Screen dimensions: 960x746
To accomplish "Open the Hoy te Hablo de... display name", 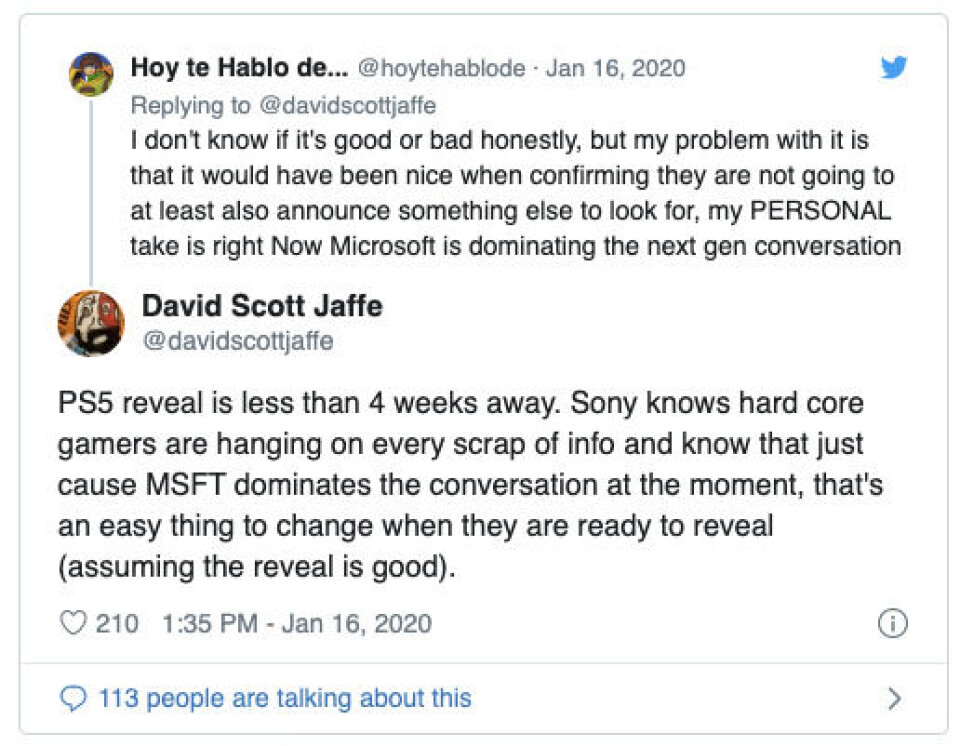I will (239, 67).
